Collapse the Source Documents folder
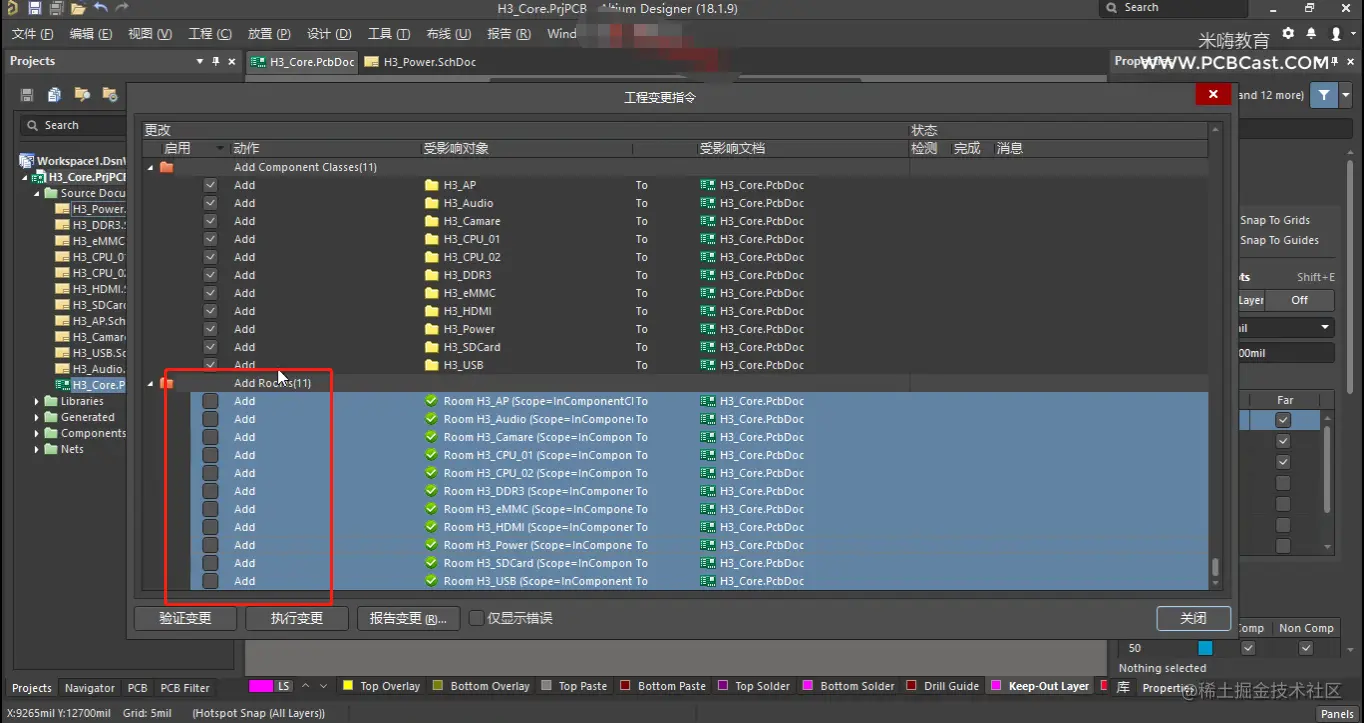This screenshot has width=1364, height=723. tap(37, 193)
